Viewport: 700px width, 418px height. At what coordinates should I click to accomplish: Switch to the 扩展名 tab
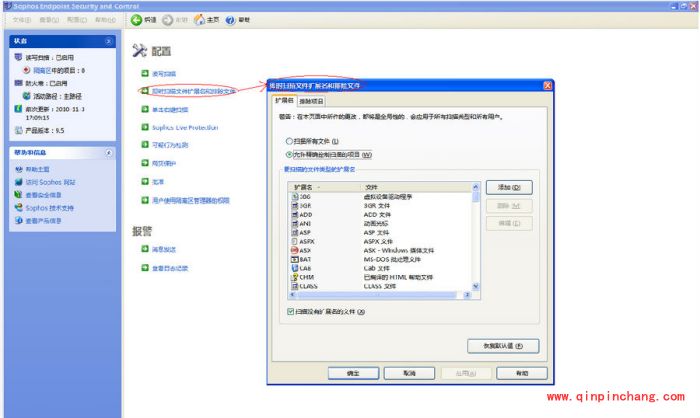tap(284, 100)
